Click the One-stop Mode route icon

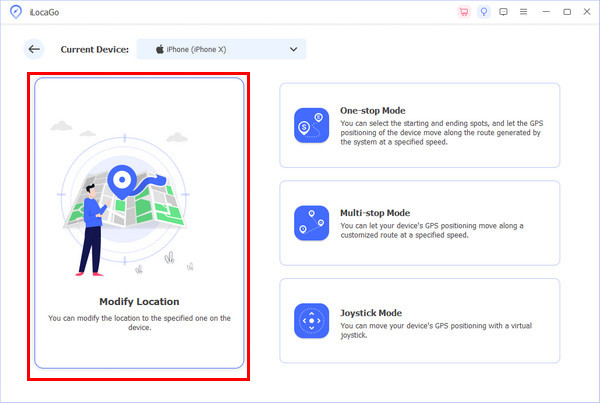(x=311, y=126)
